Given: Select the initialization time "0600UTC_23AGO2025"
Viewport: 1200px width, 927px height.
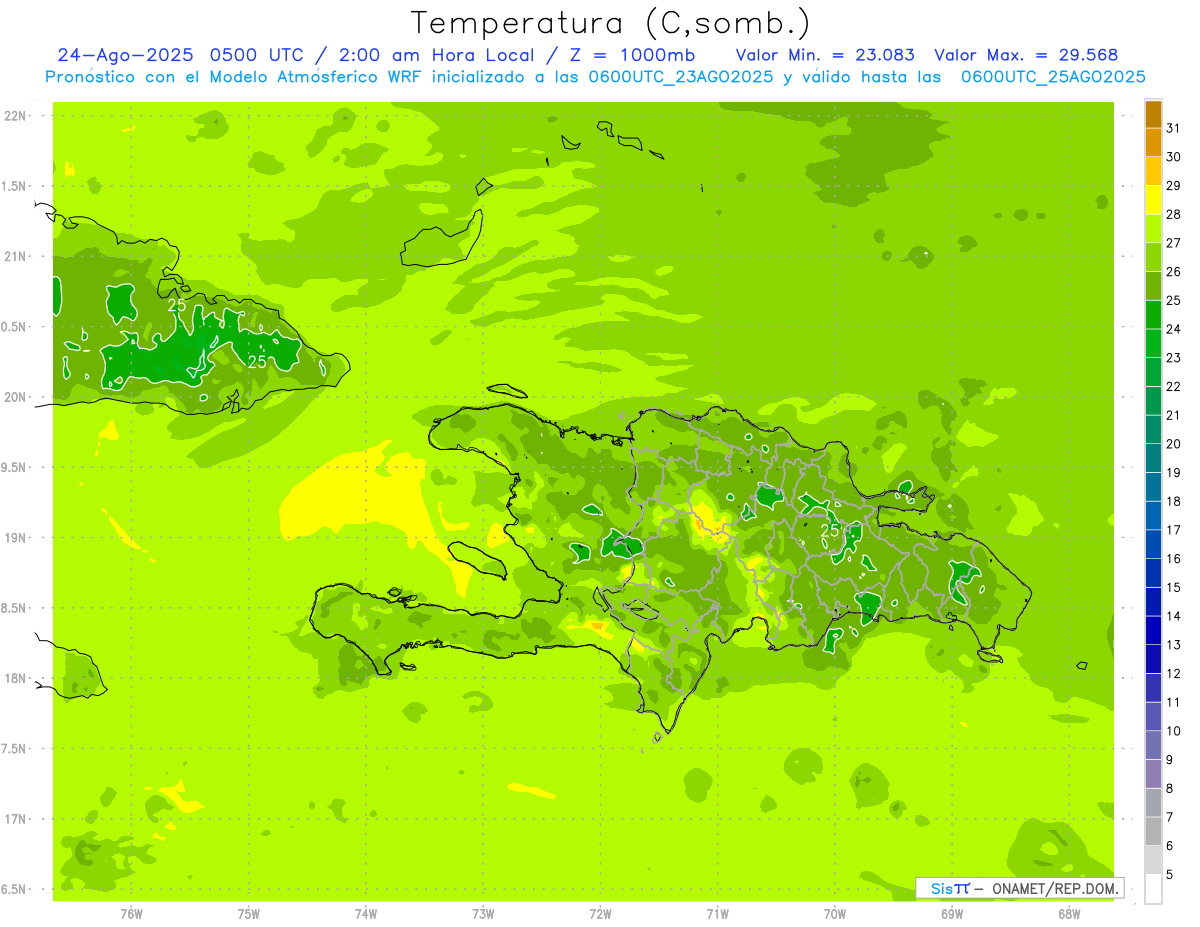Looking at the screenshot, I should point(682,77).
